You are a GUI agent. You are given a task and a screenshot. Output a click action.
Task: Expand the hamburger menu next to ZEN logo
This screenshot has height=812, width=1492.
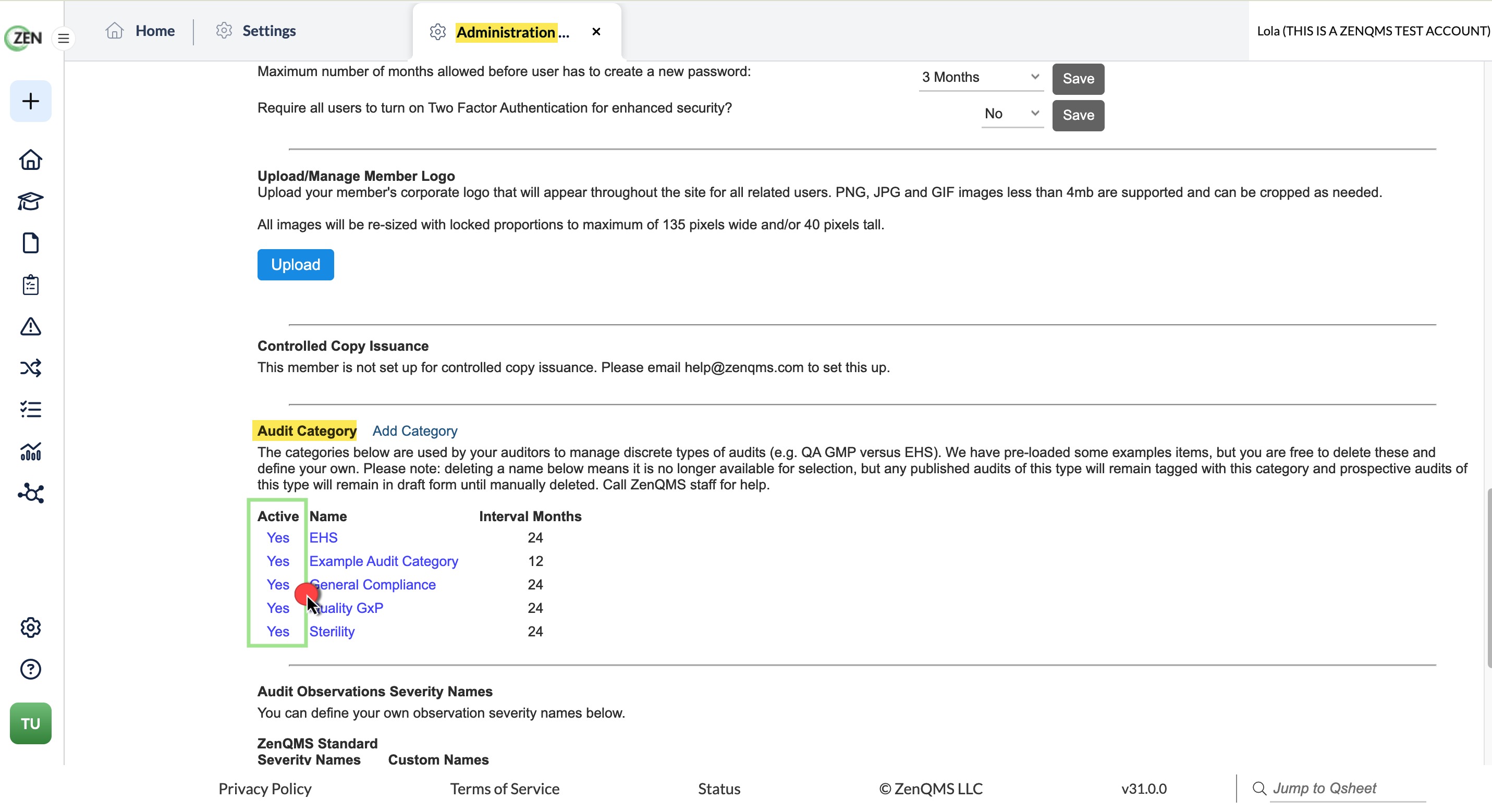64,39
